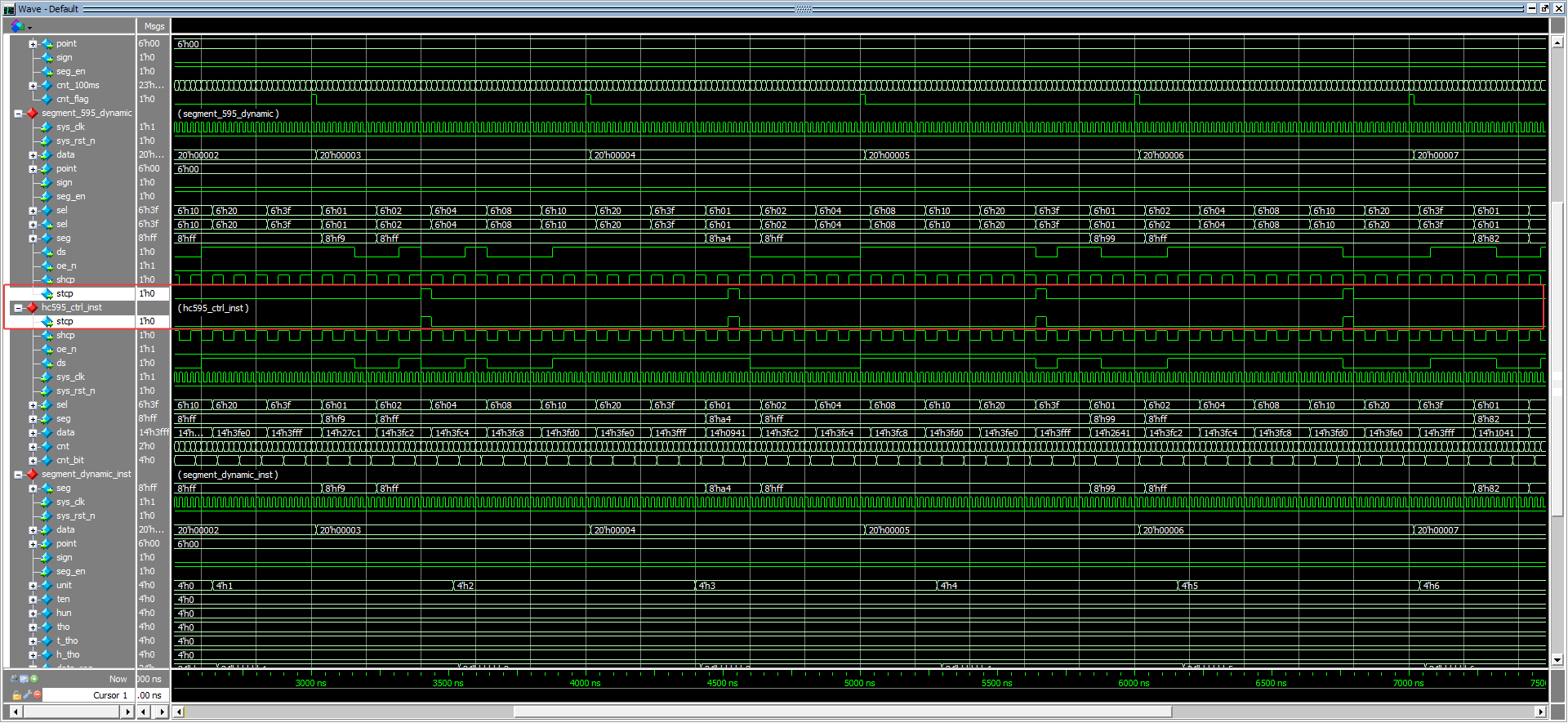The height and width of the screenshot is (723, 1568).
Task: Collapse the segment_595_dynamic group
Action: click(x=18, y=114)
